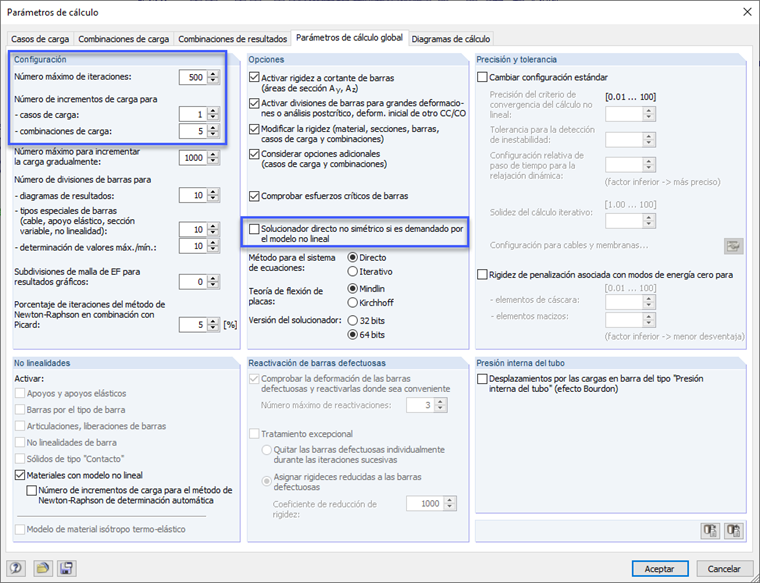Click the Tratamiento excepcional checkbox

[x=254, y=434]
